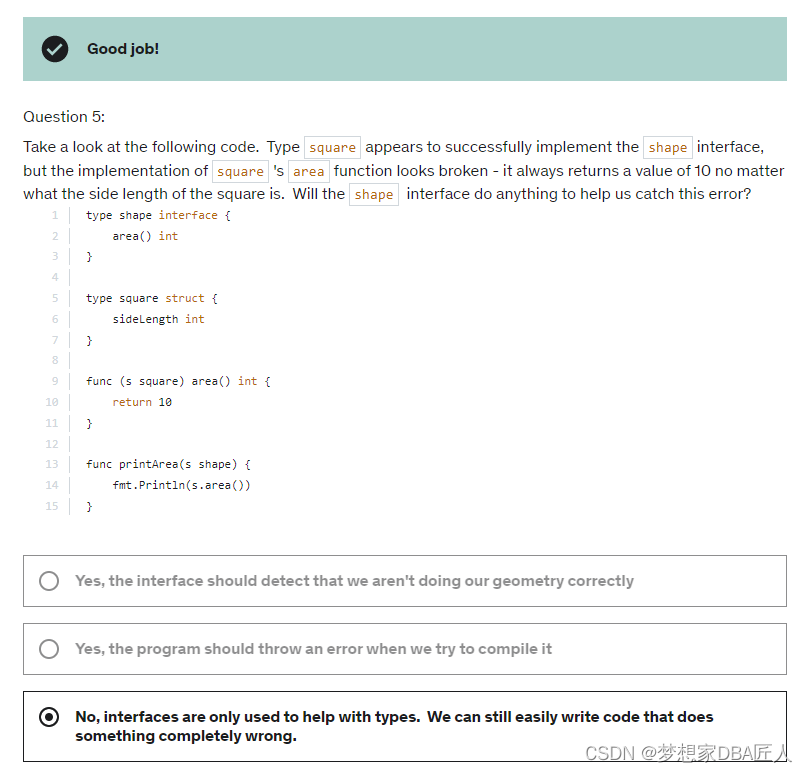Click 'func (s square) area() int' line
808x773 pixels.
pos(178,381)
